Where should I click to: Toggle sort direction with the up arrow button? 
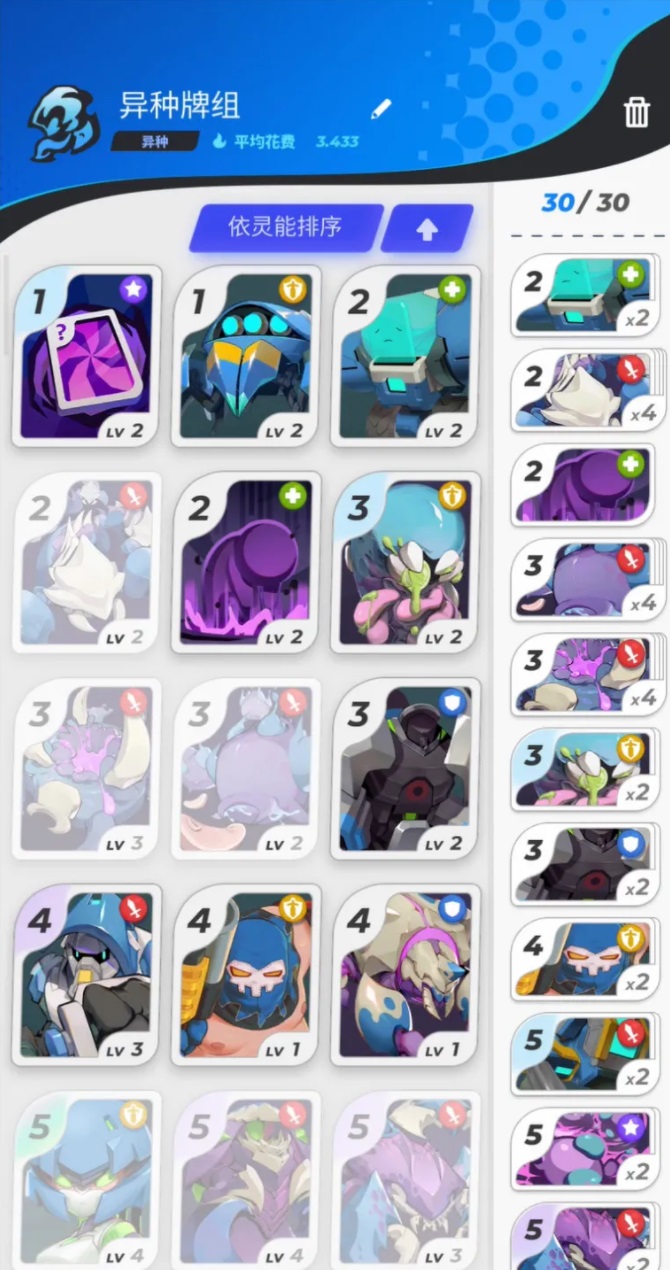(x=427, y=229)
